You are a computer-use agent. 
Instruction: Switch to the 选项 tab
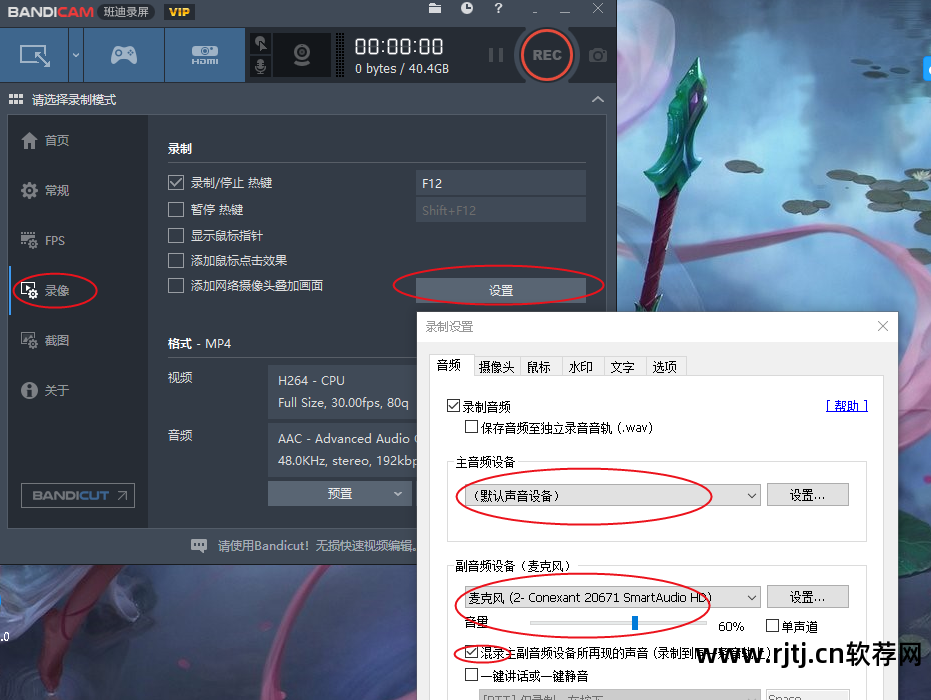664,367
